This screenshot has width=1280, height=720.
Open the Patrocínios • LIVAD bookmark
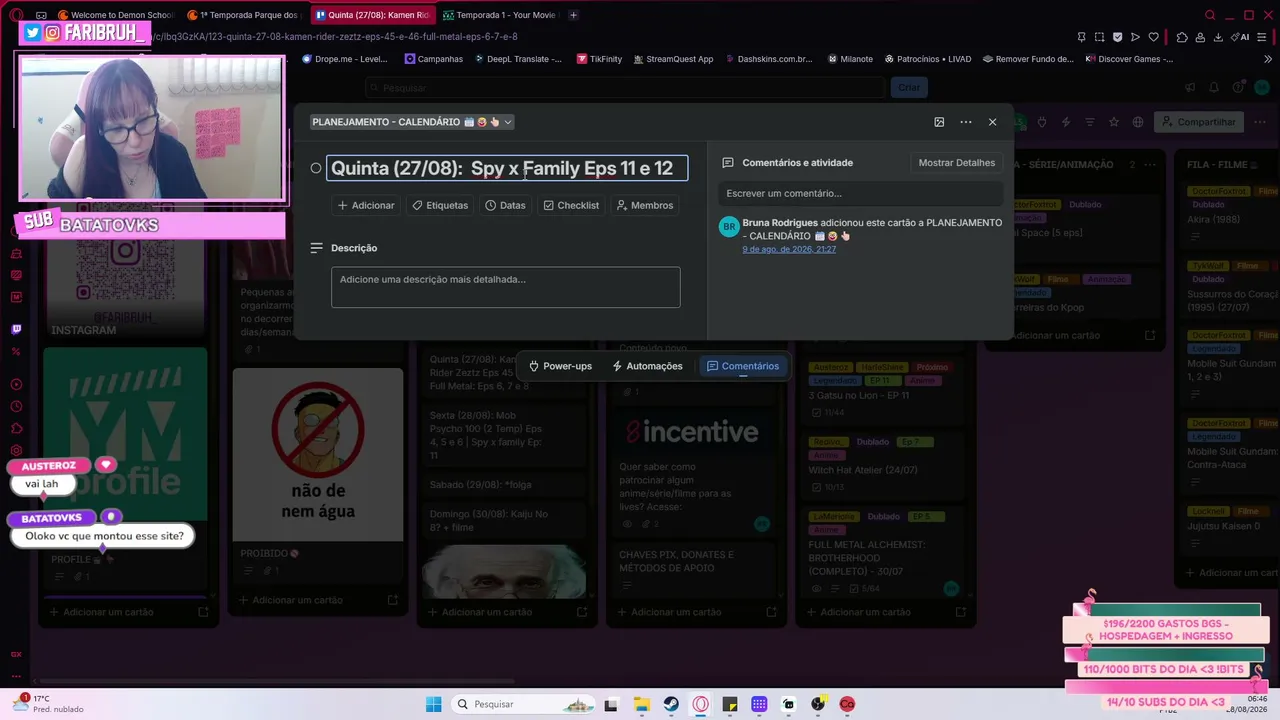(927, 59)
